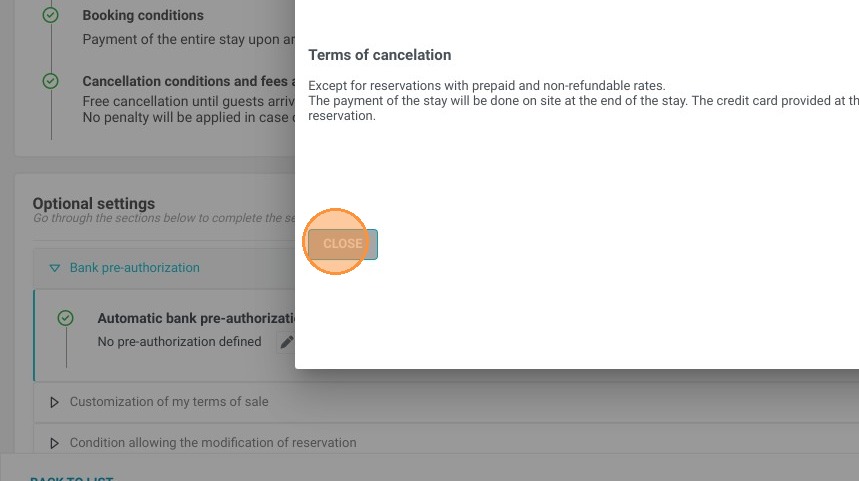Click the Automatic bank pre-authorization title text

(x=196, y=318)
